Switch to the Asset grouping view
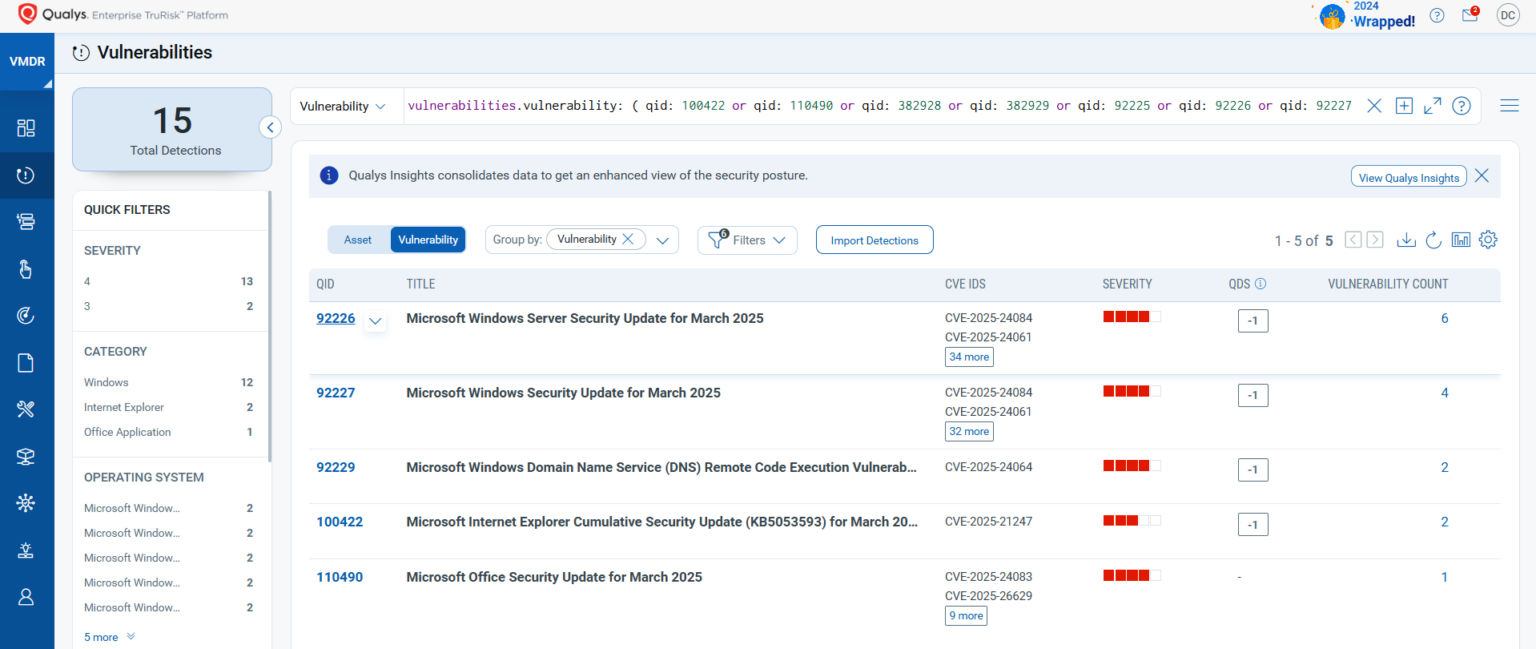1536x649 pixels. 357,239
